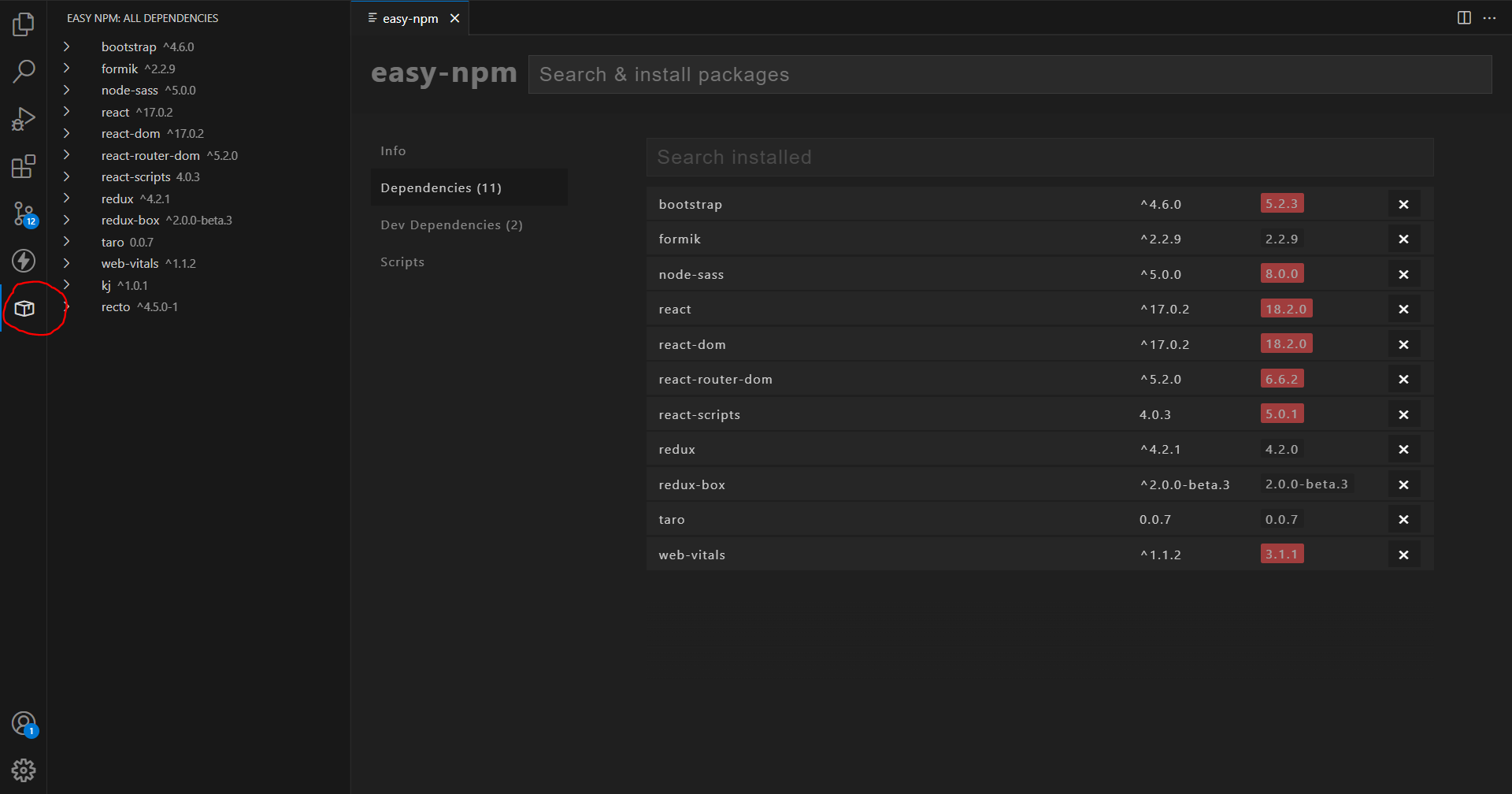Update react to latest 18.2.0
The image size is (1512, 794).
click(1286, 308)
